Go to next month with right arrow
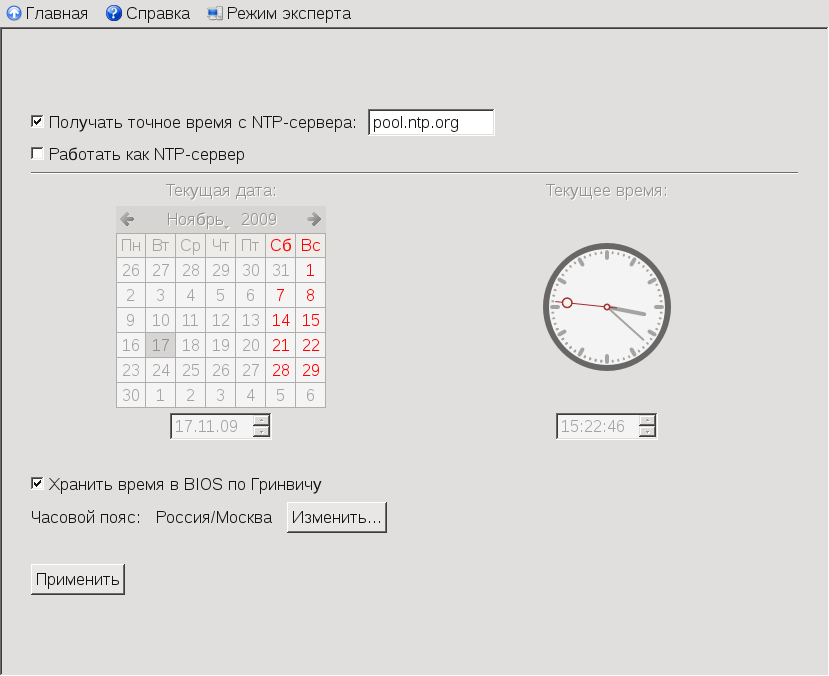 click(x=314, y=219)
